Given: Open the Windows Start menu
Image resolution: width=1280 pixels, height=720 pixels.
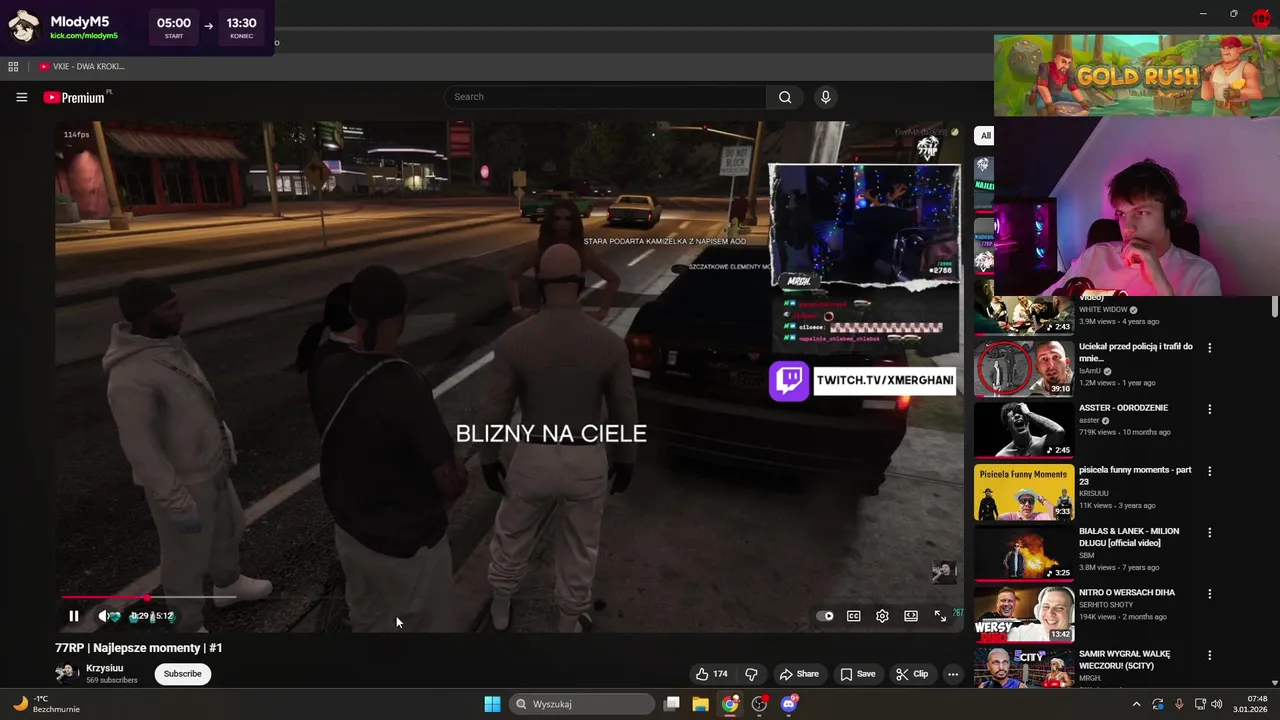Looking at the screenshot, I should pos(492,704).
